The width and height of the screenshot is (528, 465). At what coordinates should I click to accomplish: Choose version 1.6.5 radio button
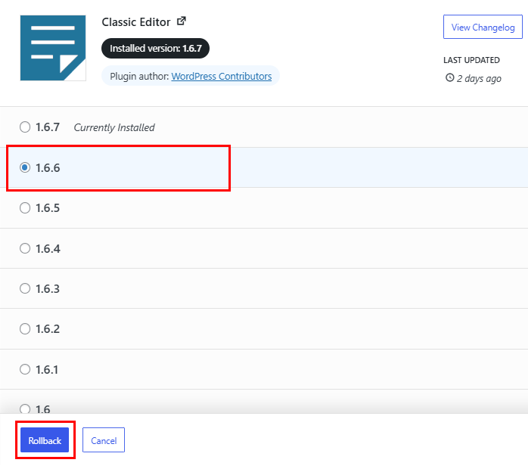pos(25,208)
